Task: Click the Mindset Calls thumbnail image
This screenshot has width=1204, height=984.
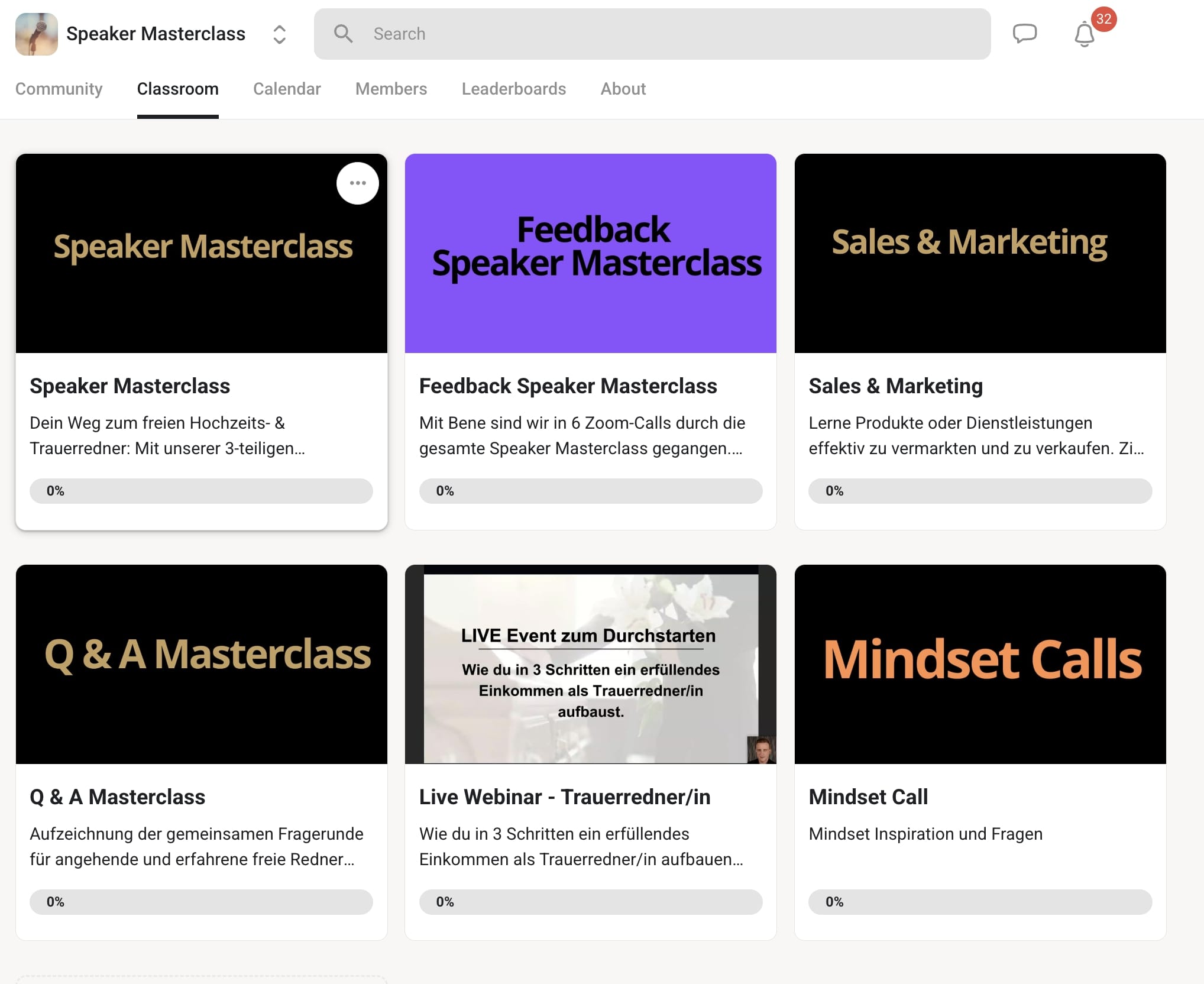Action: (x=980, y=663)
